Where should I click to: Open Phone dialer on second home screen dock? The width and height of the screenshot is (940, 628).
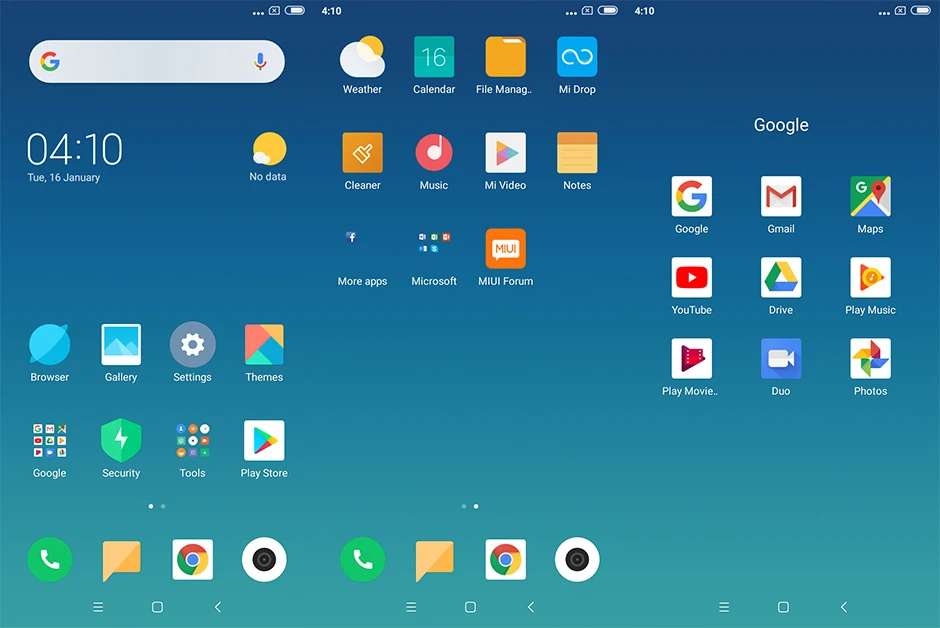tap(362, 559)
